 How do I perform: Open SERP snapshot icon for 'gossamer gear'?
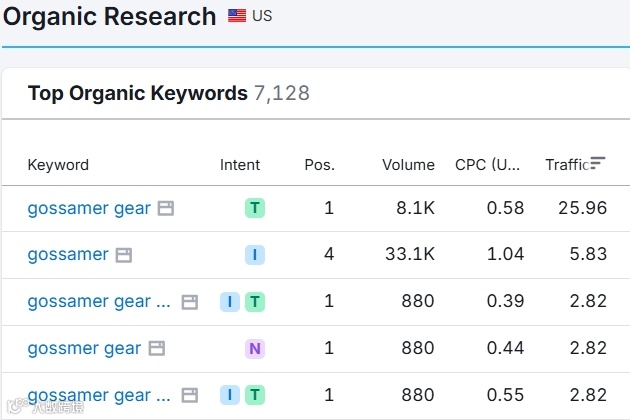[x=166, y=209]
